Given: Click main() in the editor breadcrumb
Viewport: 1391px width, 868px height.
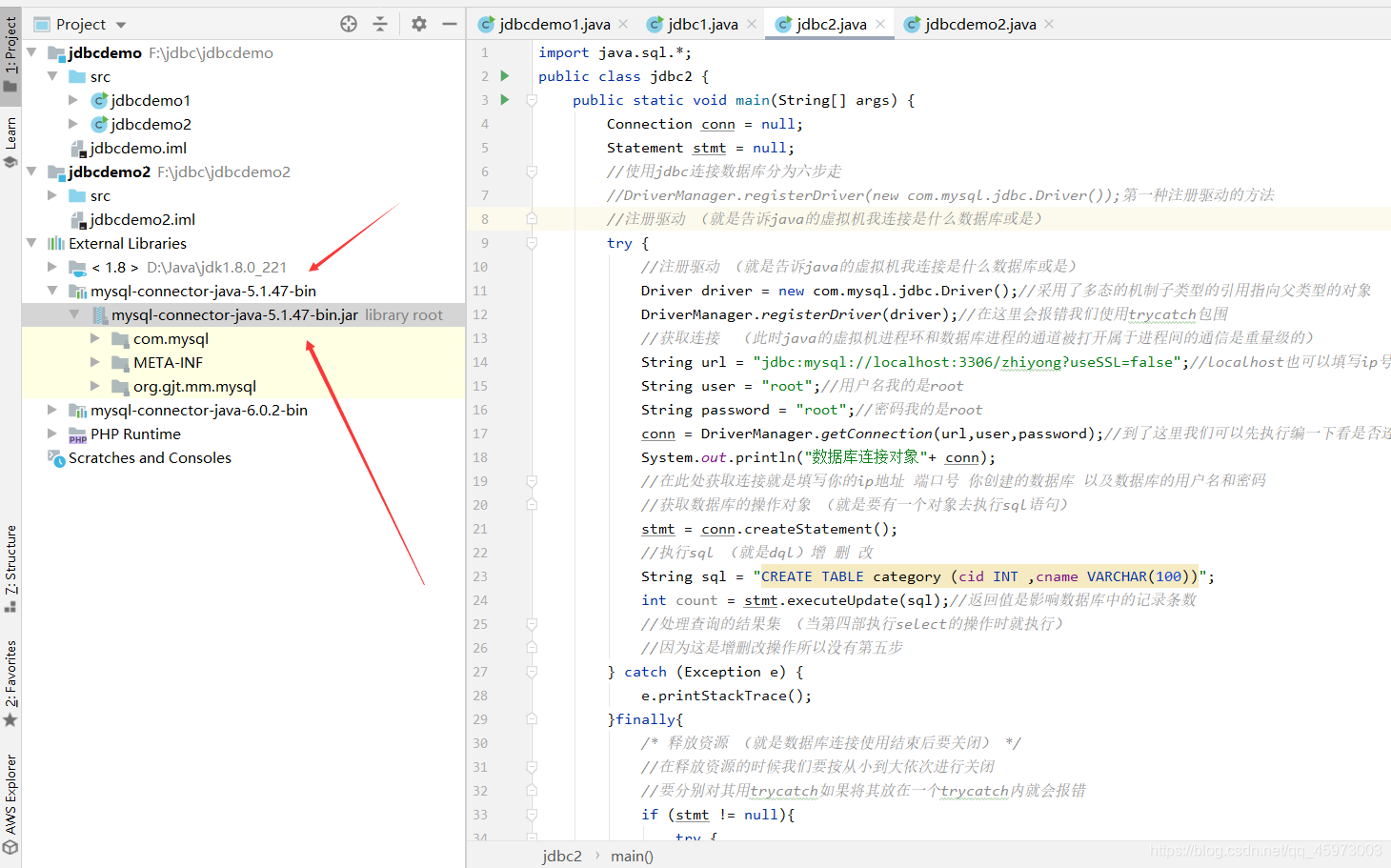Looking at the screenshot, I should pos(632,856).
